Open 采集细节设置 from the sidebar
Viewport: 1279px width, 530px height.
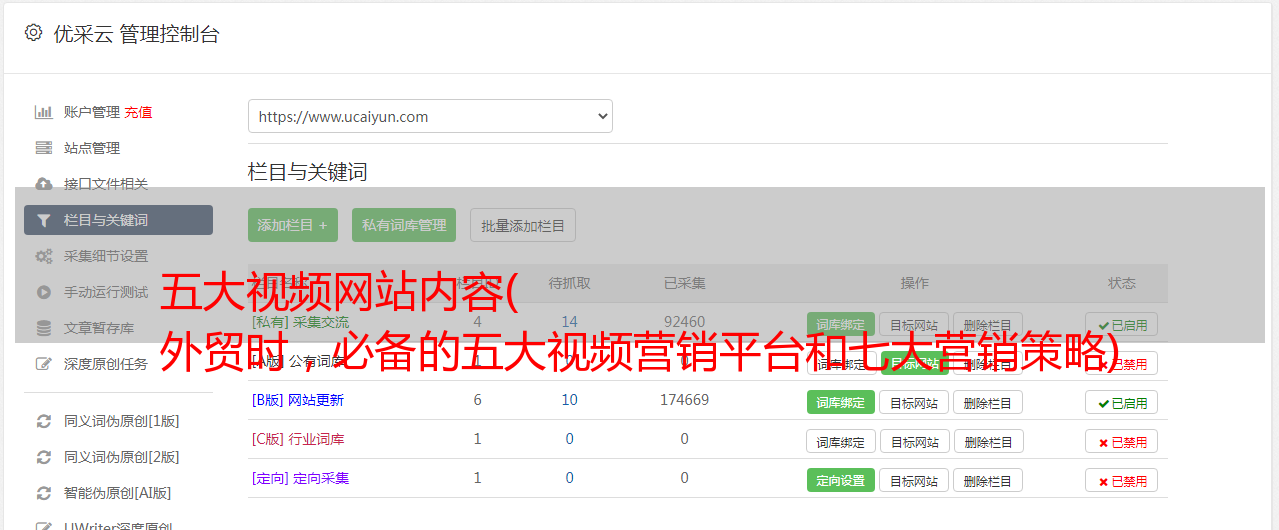tap(106, 256)
